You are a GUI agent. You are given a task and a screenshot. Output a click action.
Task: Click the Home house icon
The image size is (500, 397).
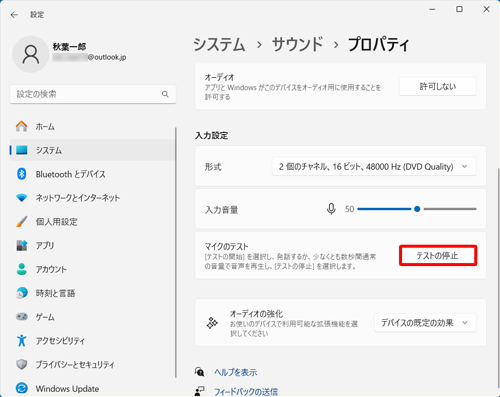(x=22, y=126)
